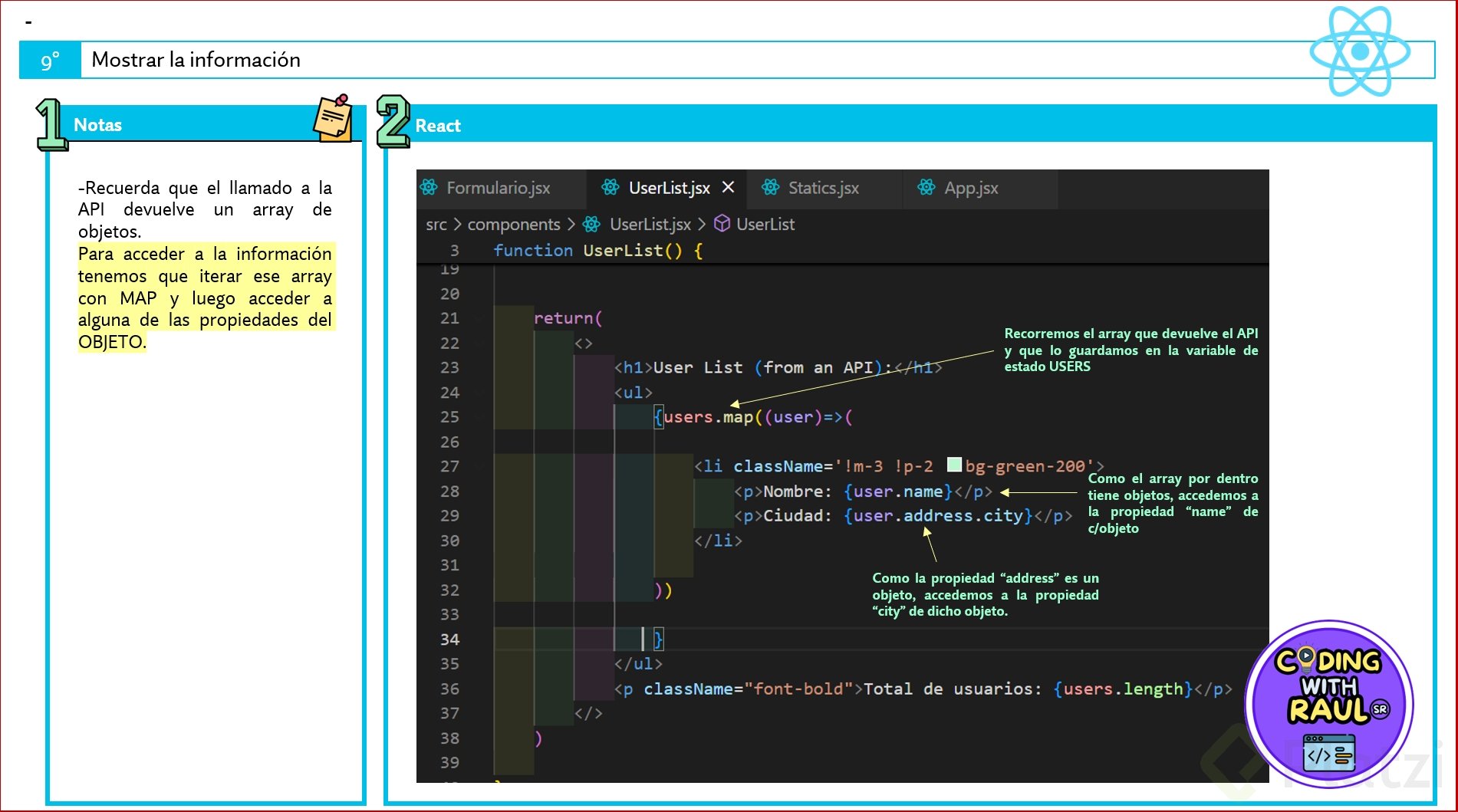Image resolution: width=1458 pixels, height=812 pixels.
Task: Click the React icon on App.jsx tab
Action: click(x=926, y=188)
